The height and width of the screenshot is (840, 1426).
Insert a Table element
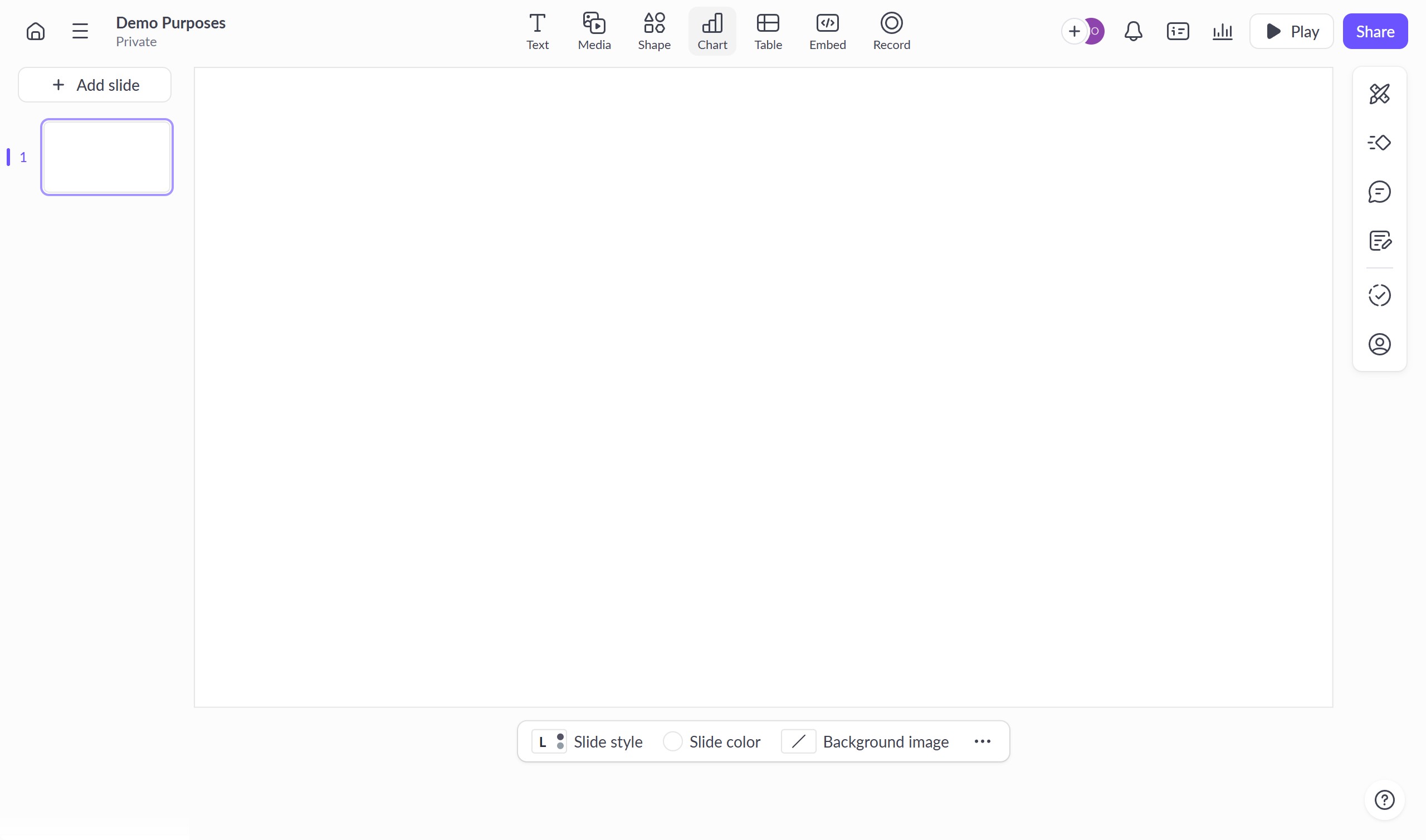point(768,32)
